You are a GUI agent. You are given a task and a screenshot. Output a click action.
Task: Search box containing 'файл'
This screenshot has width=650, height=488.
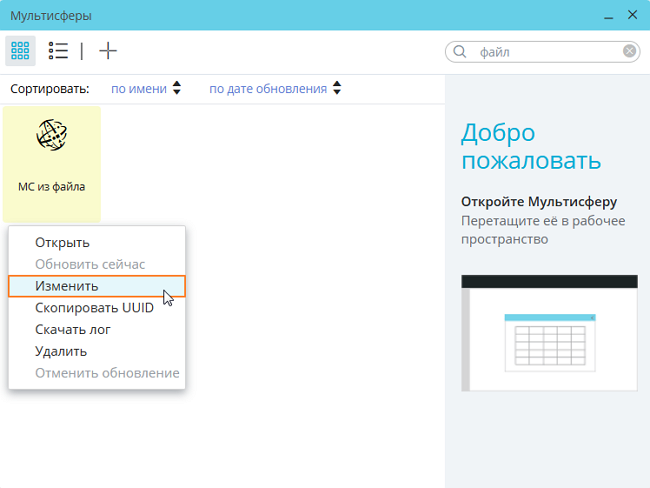click(542, 52)
